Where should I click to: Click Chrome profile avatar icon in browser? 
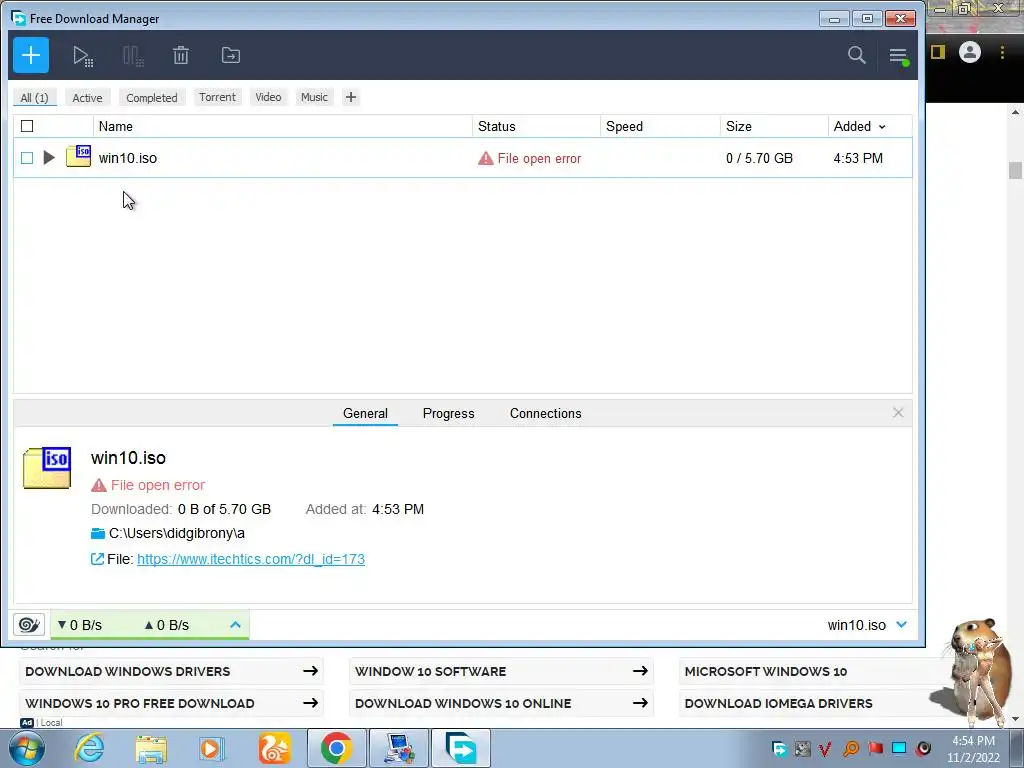tap(970, 52)
